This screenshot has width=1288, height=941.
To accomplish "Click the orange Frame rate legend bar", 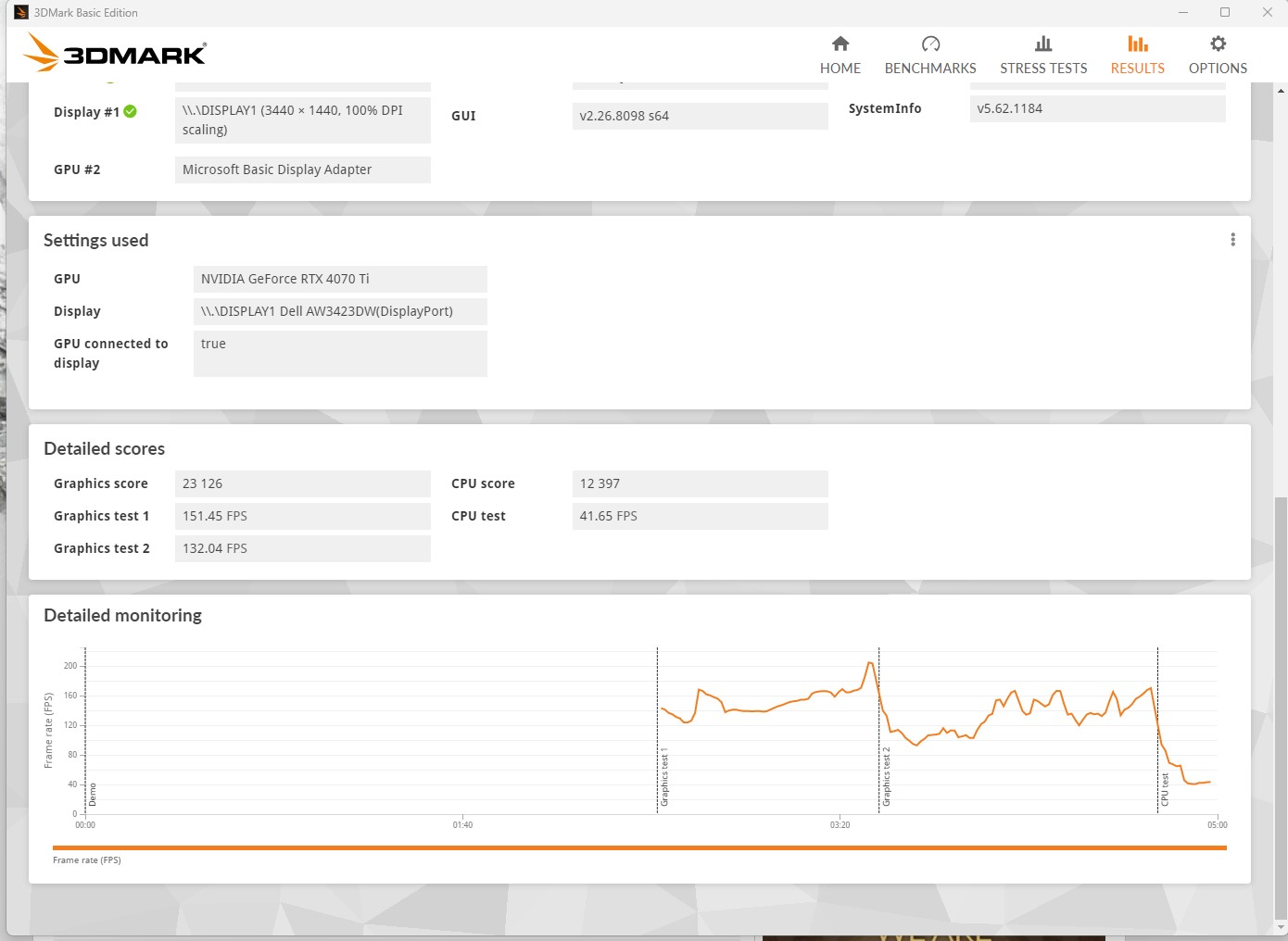I will [639, 847].
